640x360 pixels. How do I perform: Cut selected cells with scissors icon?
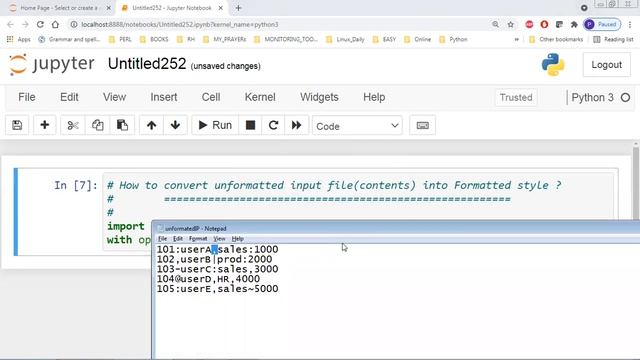73,125
